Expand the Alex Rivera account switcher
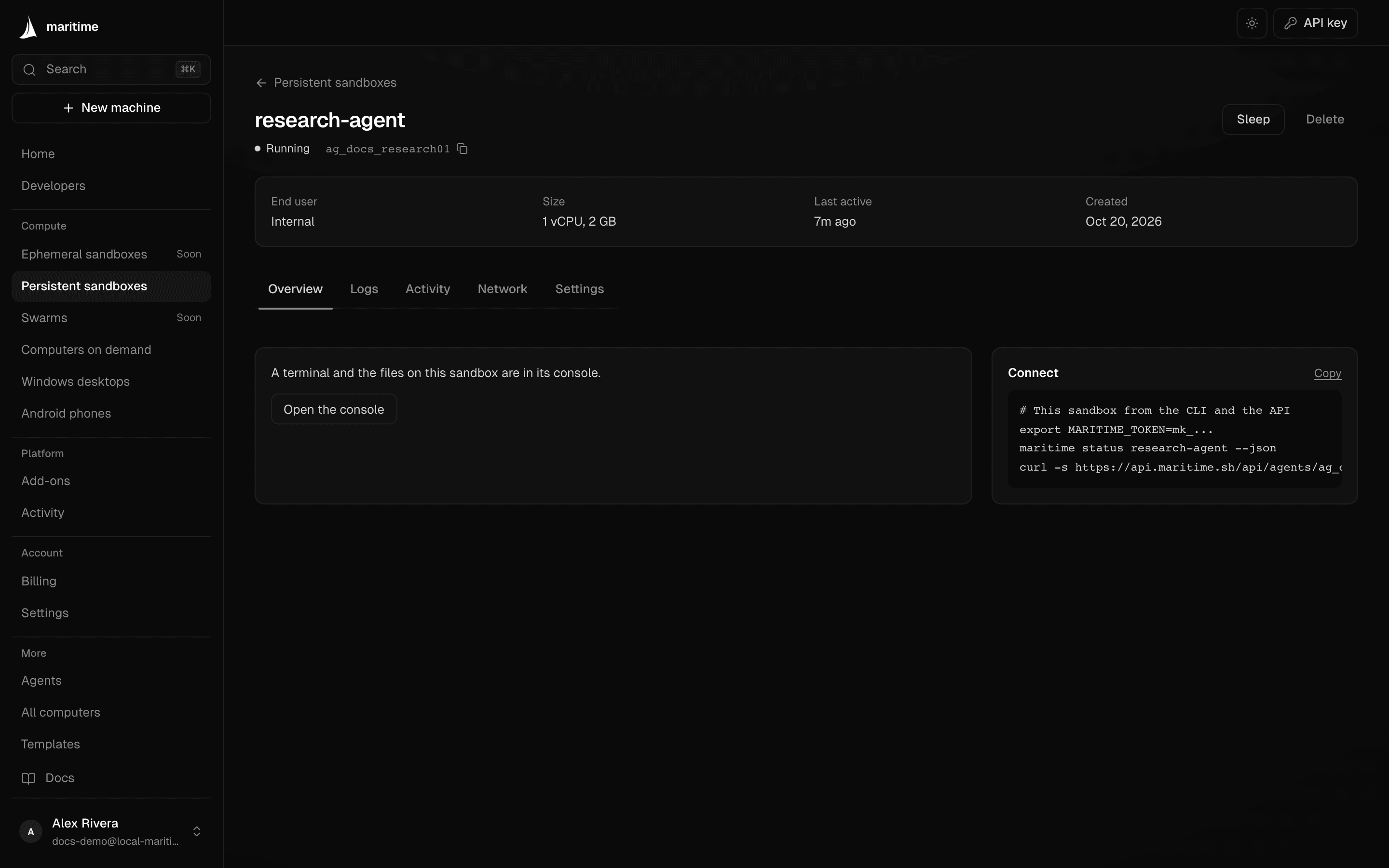The image size is (1389, 868). pos(197,831)
